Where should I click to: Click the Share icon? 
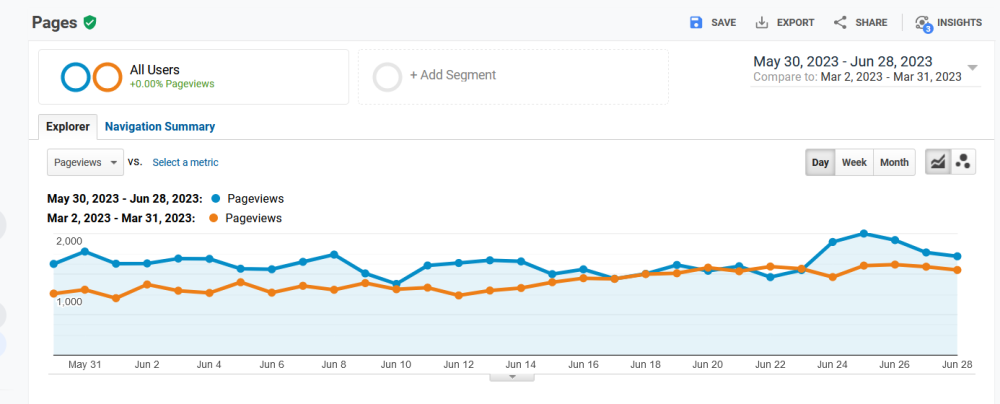[x=840, y=22]
